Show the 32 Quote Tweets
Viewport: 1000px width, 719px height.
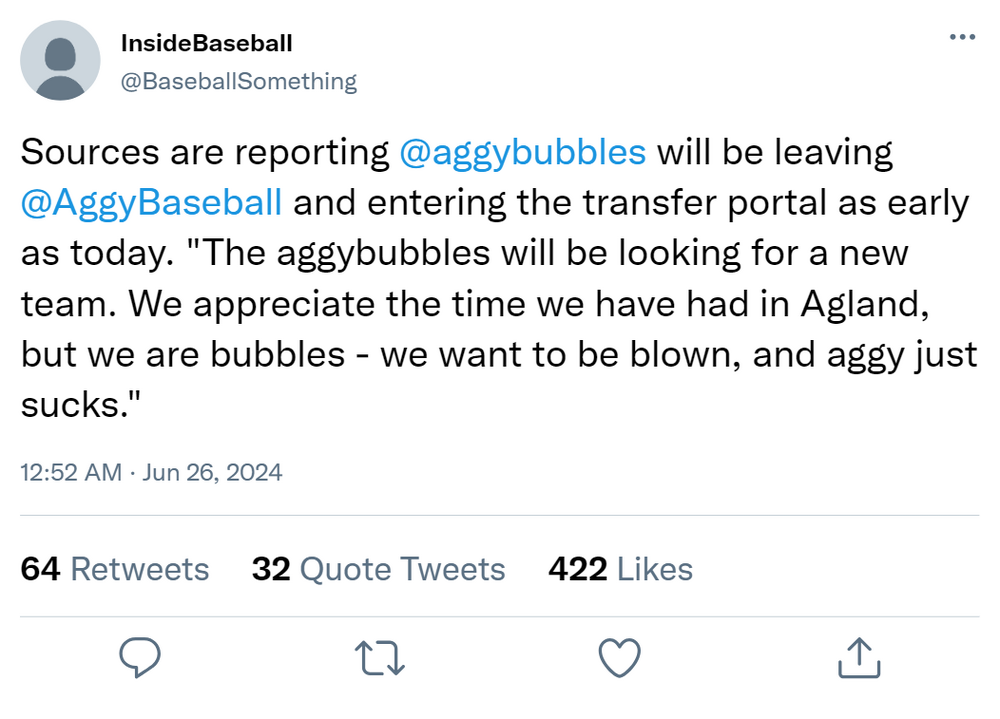coord(378,569)
